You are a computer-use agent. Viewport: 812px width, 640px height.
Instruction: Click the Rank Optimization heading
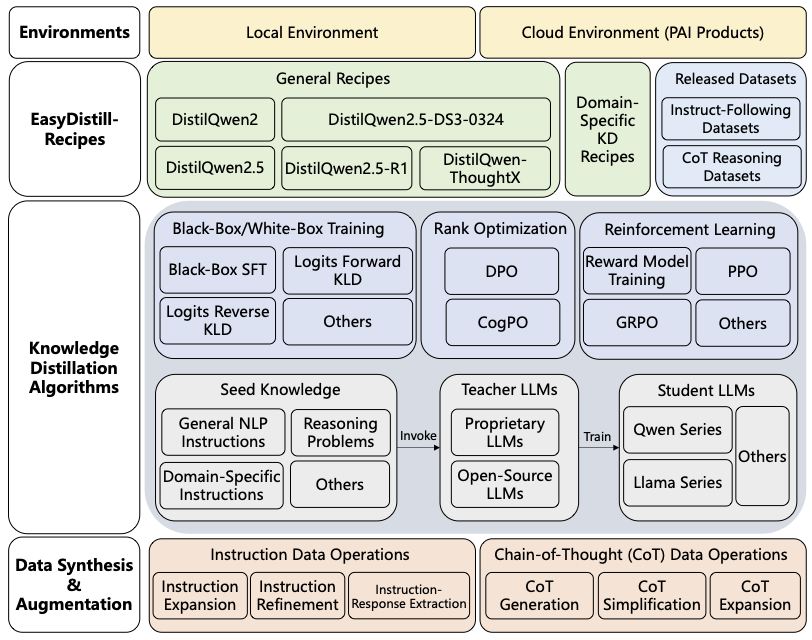coord(500,229)
